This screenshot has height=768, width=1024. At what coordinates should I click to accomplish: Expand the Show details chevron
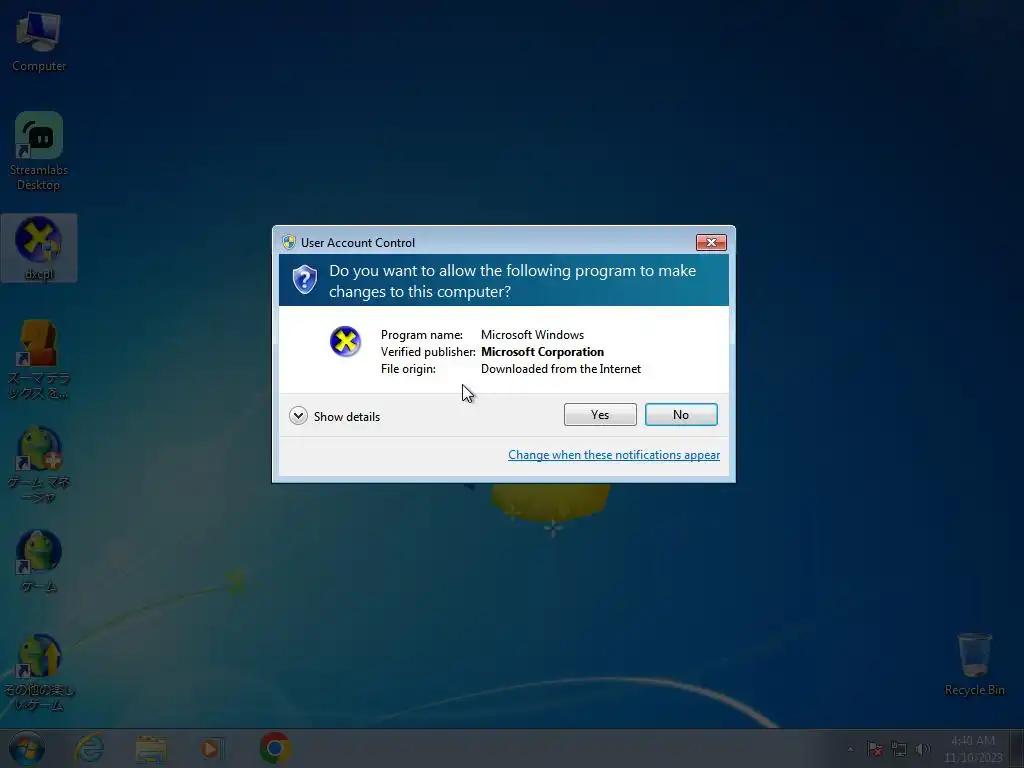pyautogui.click(x=298, y=416)
